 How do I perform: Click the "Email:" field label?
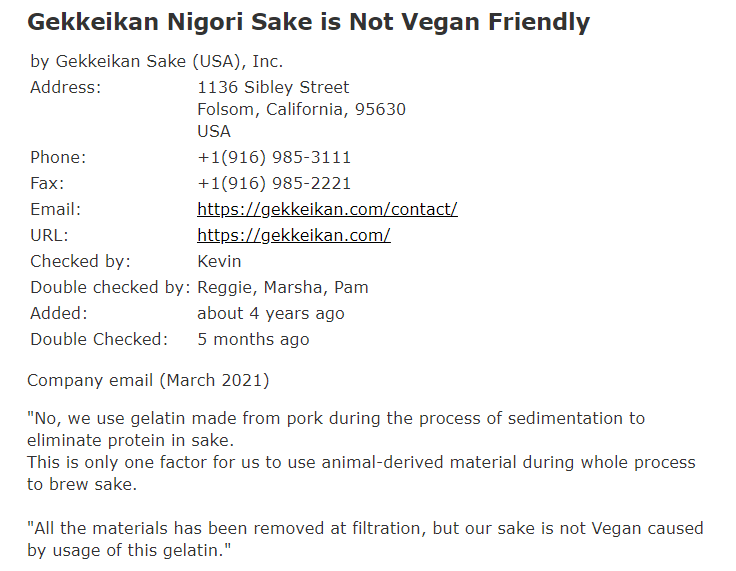click(55, 209)
